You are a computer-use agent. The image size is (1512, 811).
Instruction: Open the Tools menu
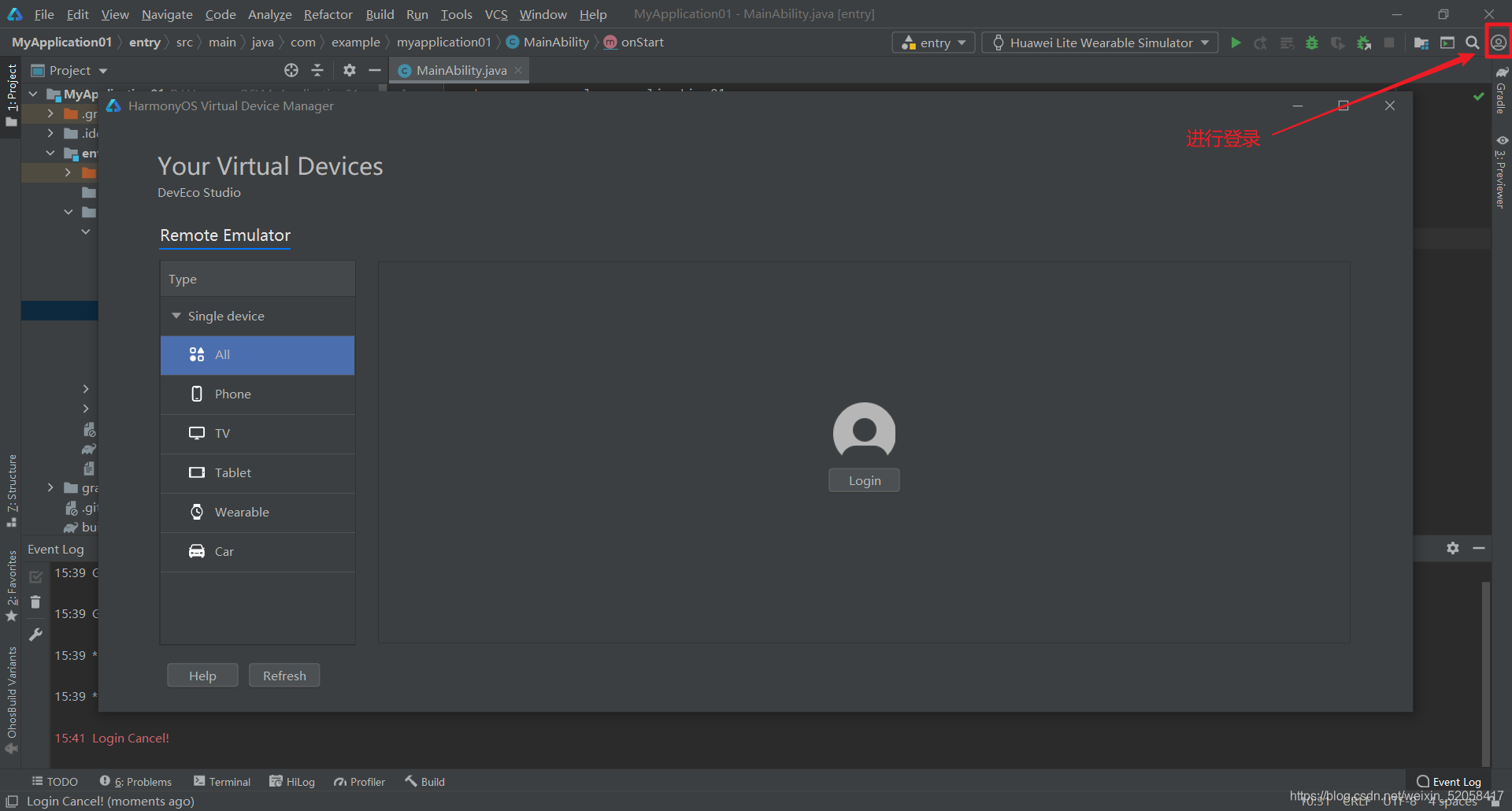tap(457, 14)
